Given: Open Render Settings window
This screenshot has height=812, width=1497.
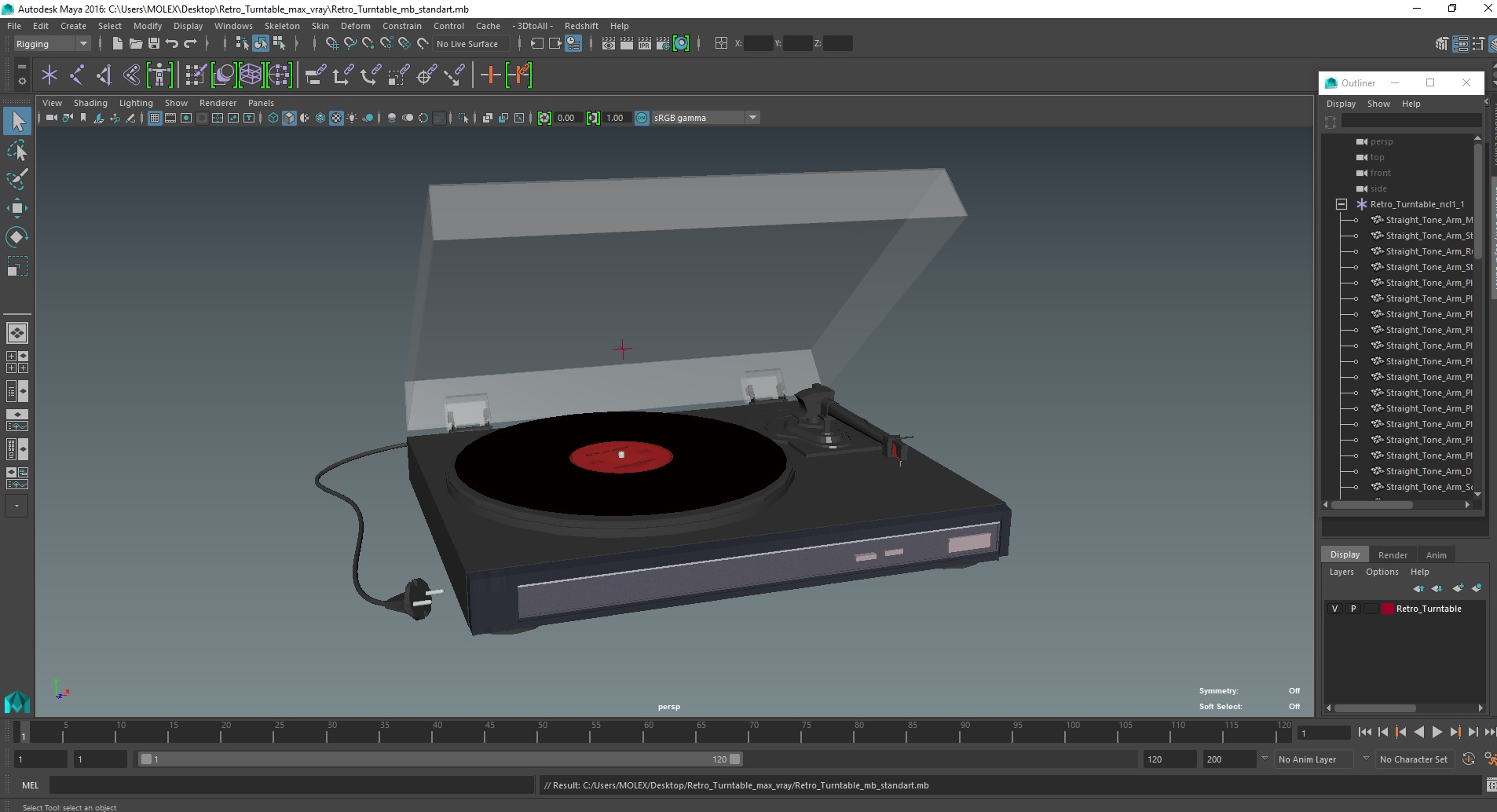Looking at the screenshot, I should pos(663,44).
